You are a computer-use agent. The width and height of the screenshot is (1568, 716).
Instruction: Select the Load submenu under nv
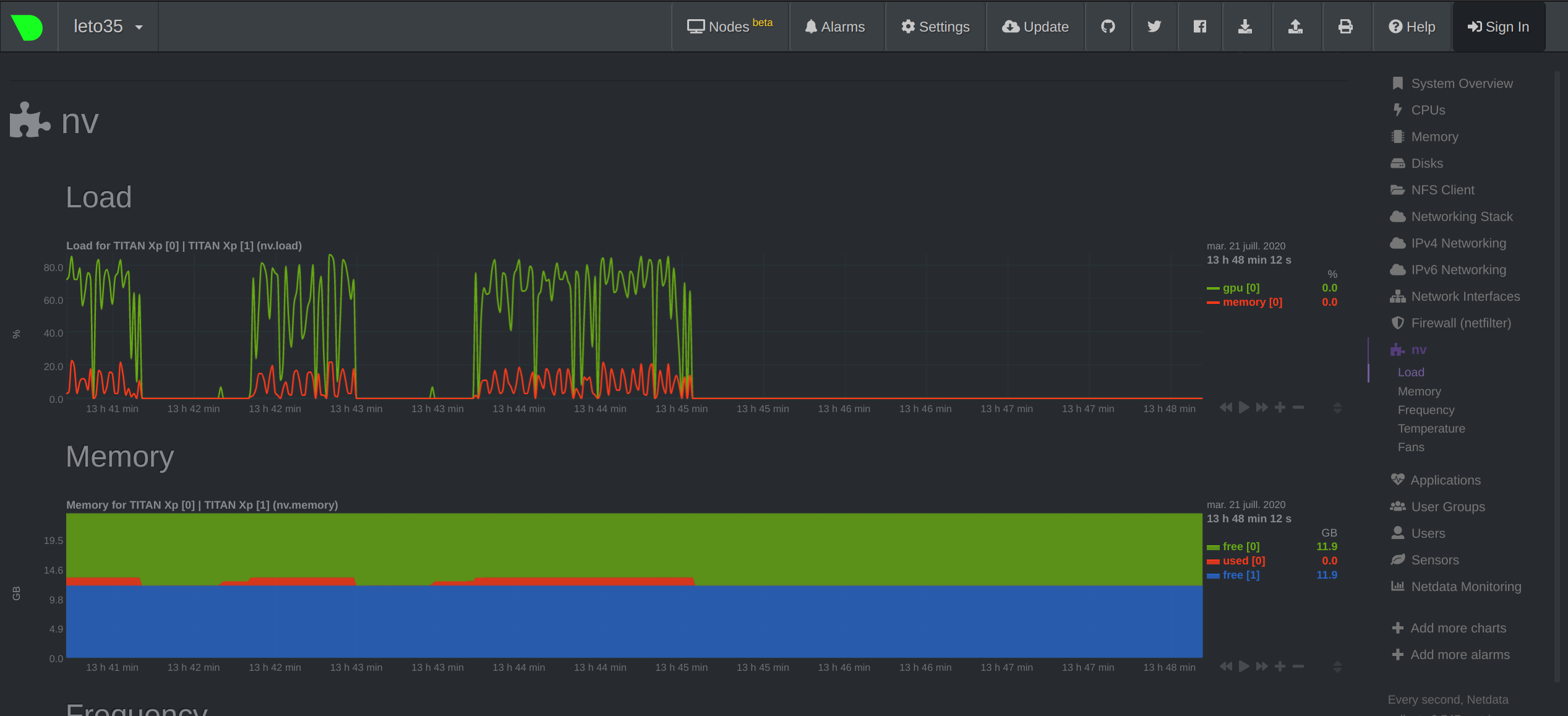point(1411,372)
